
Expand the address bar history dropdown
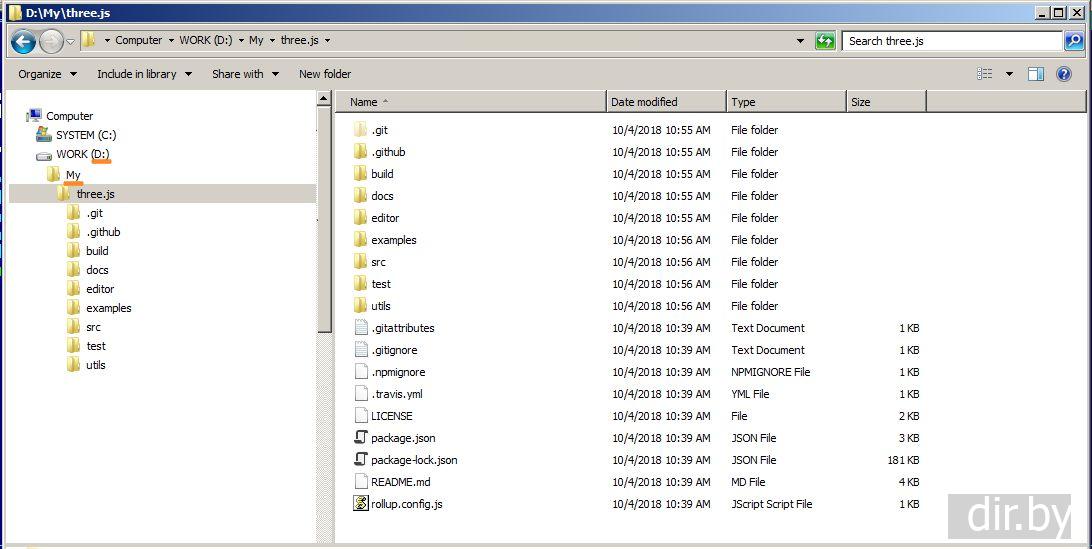[800, 41]
